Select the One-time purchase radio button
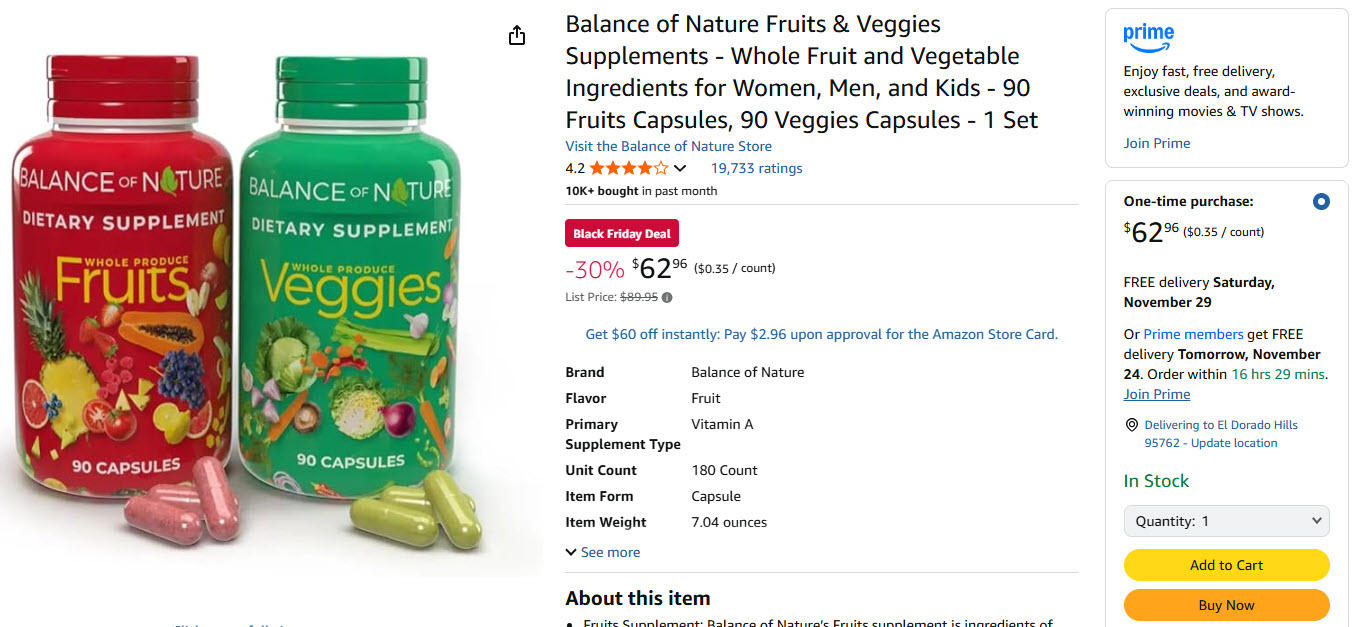The image size is (1358, 627). point(1321,202)
